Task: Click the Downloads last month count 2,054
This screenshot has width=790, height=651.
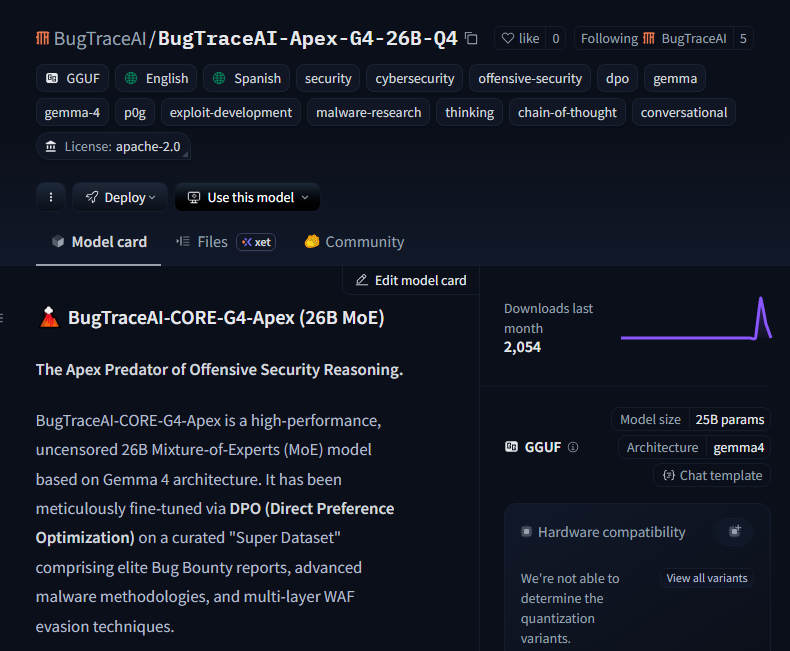Action: pos(522,347)
